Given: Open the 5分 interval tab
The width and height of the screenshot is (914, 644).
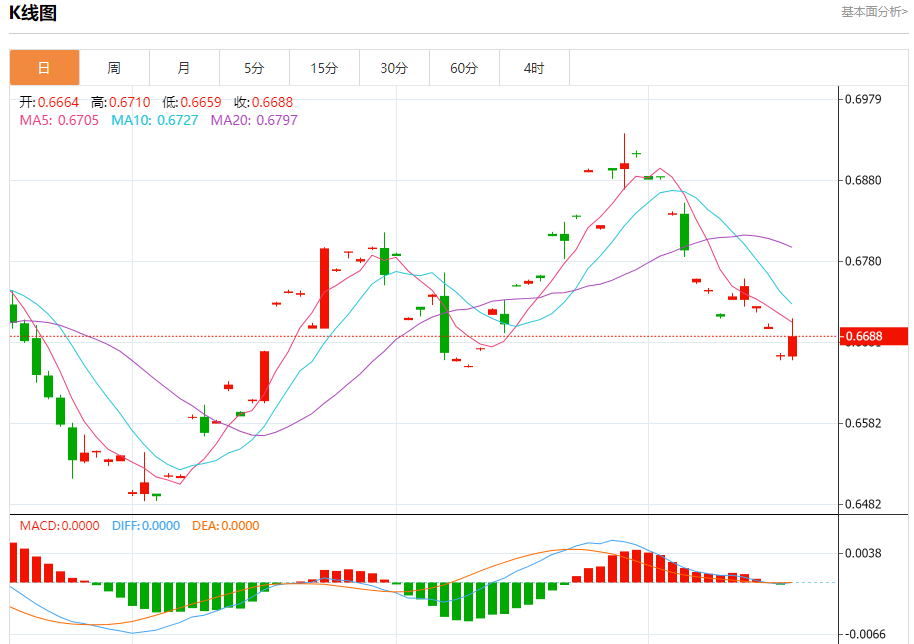Looking at the screenshot, I should coord(254,68).
